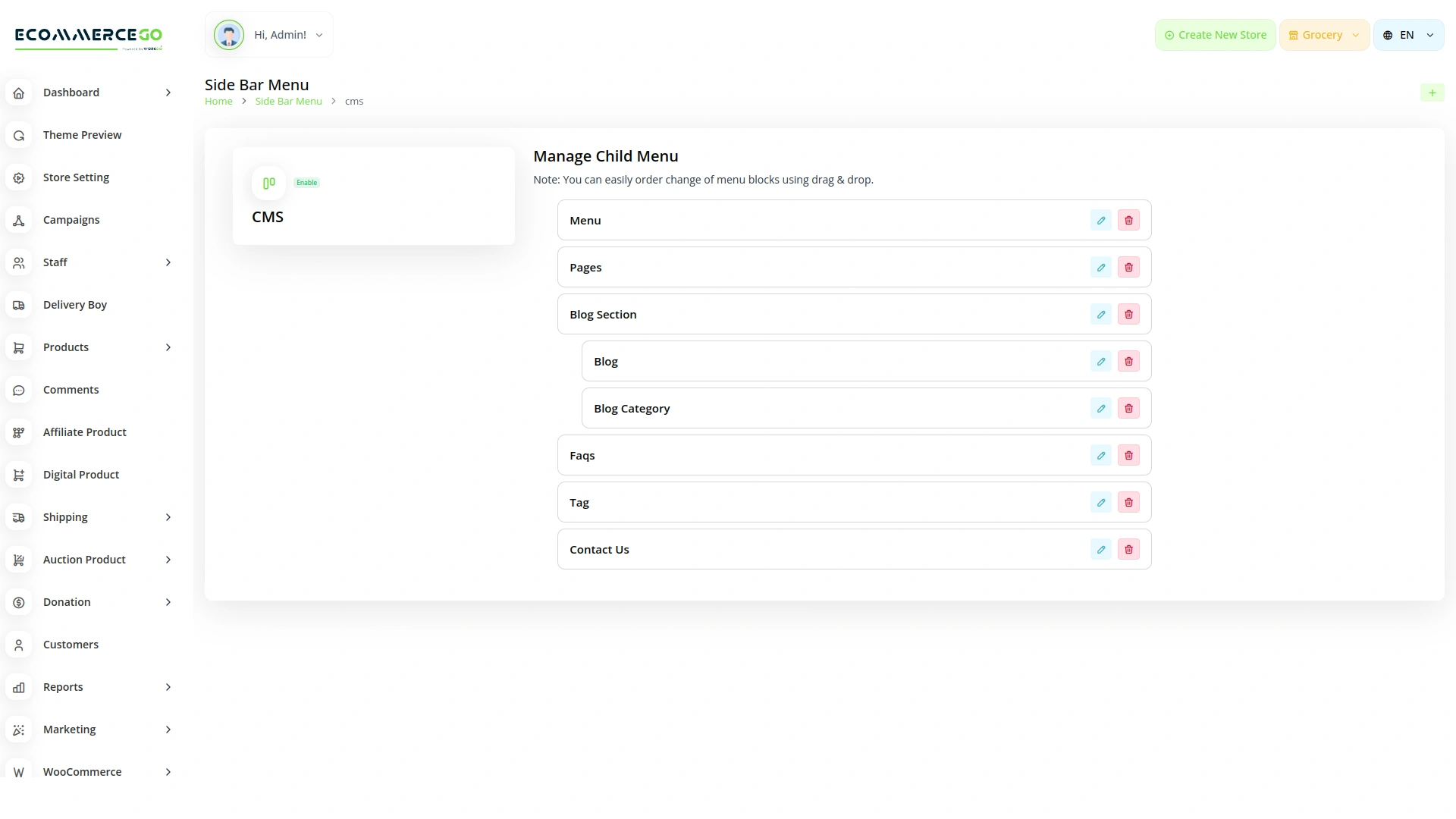The width and height of the screenshot is (1456, 819).
Task: Delete the Blog child menu item
Action: 1128,362
